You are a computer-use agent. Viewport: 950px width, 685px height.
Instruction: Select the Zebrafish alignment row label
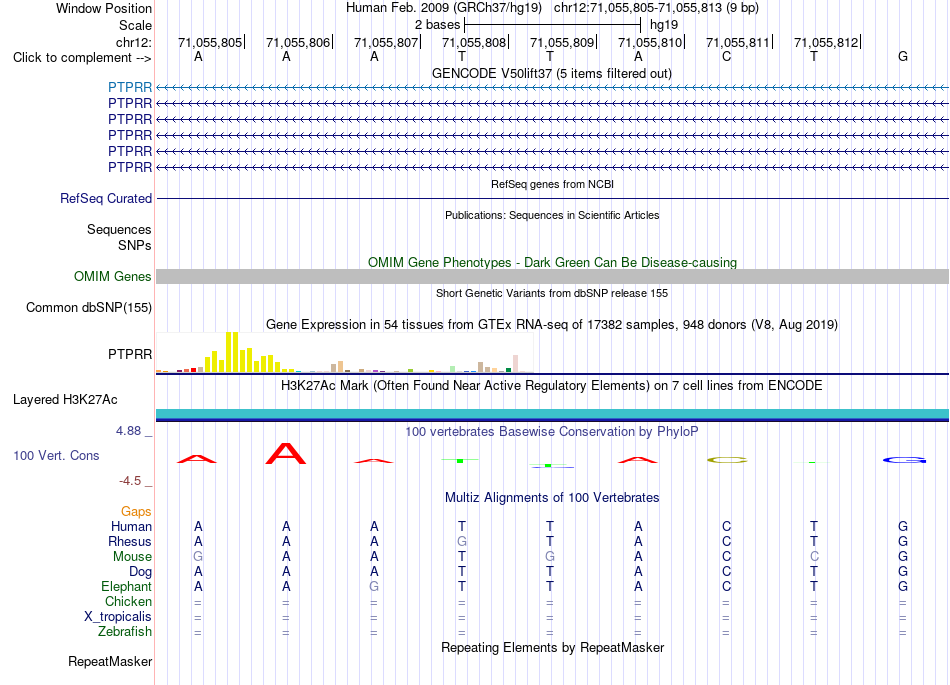pyautogui.click(x=125, y=632)
